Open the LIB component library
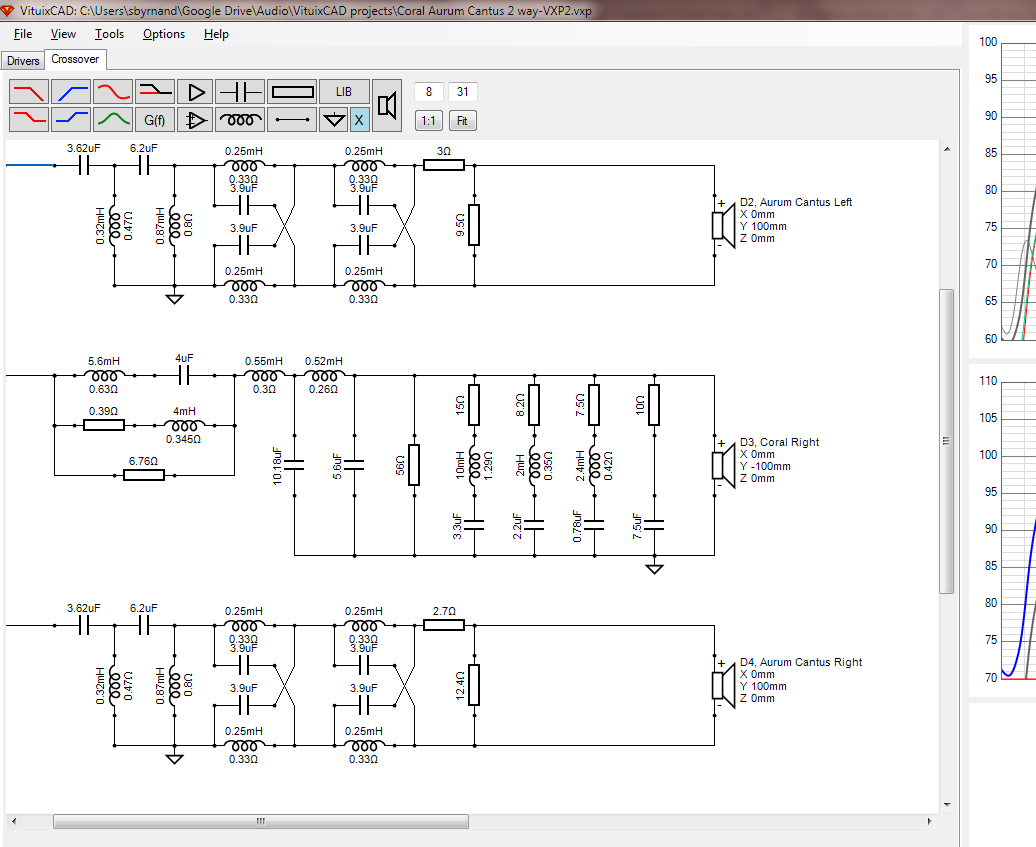Screen dimensions: 1036x847 coord(344,92)
